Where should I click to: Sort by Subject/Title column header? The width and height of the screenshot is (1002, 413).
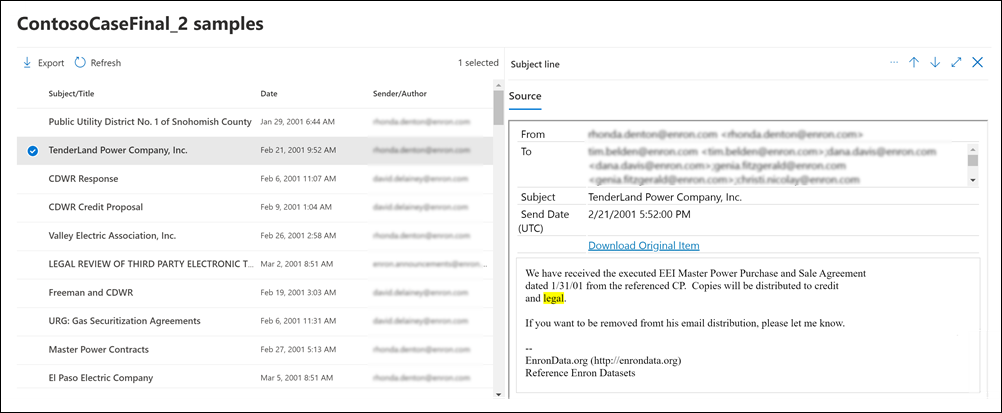point(72,93)
